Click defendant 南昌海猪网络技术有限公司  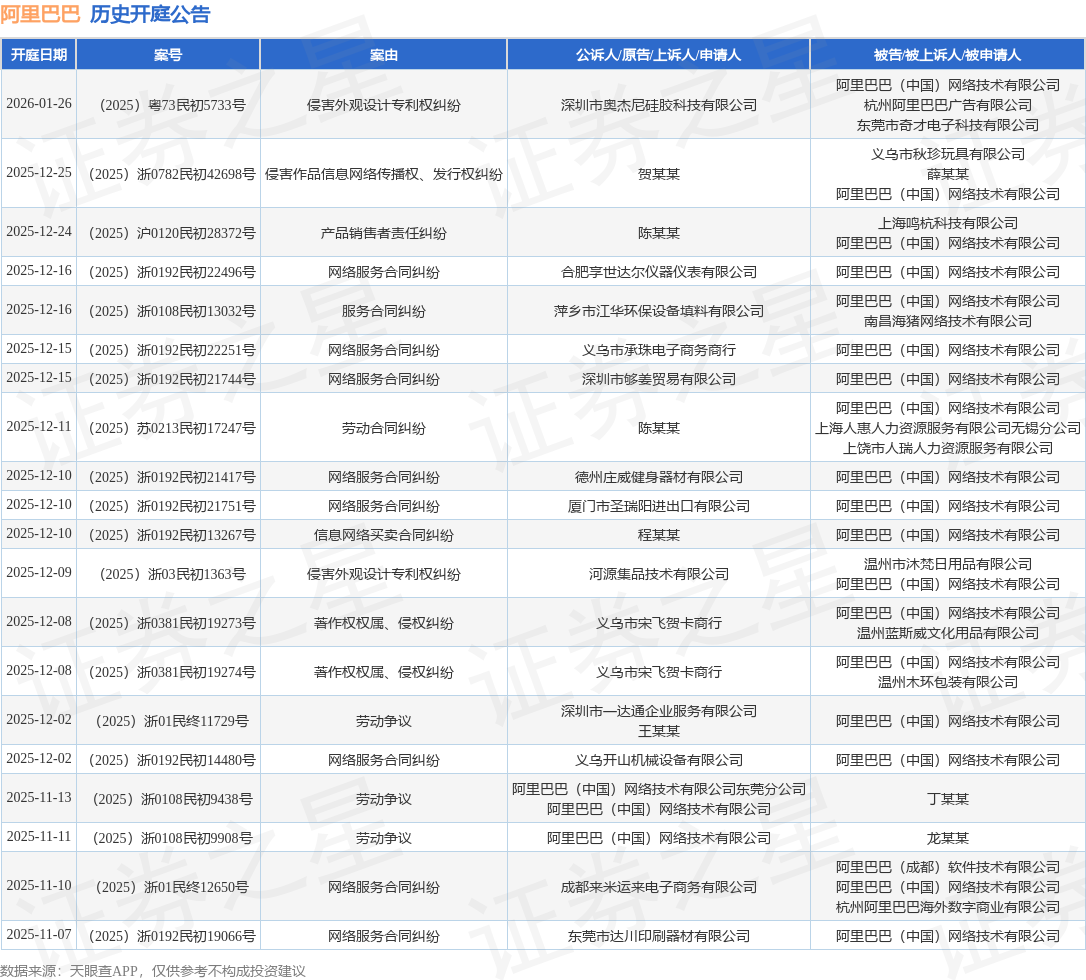pyautogui.click(x=947, y=321)
